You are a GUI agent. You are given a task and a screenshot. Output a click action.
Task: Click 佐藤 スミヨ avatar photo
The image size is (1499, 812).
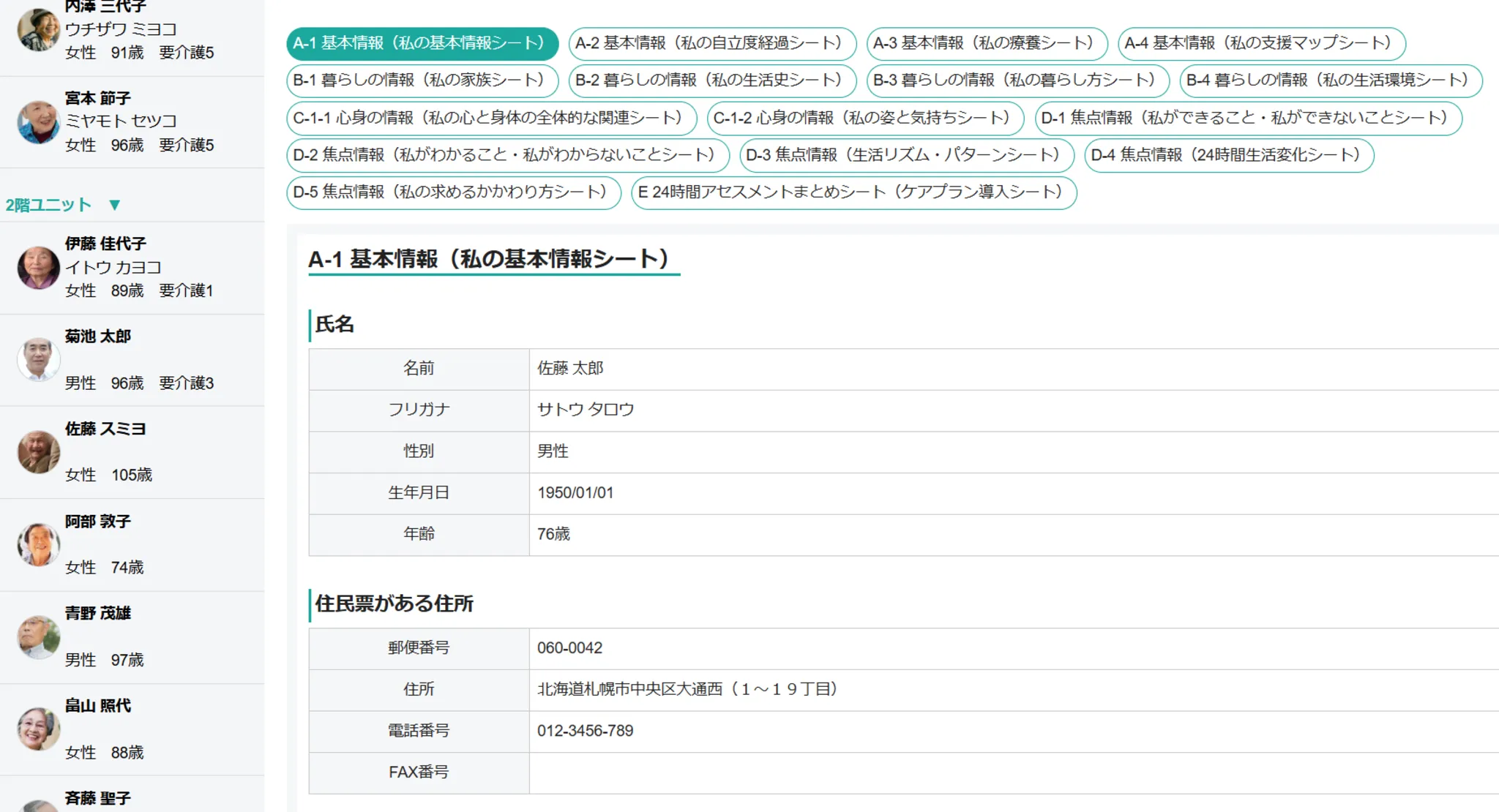pyautogui.click(x=38, y=452)
